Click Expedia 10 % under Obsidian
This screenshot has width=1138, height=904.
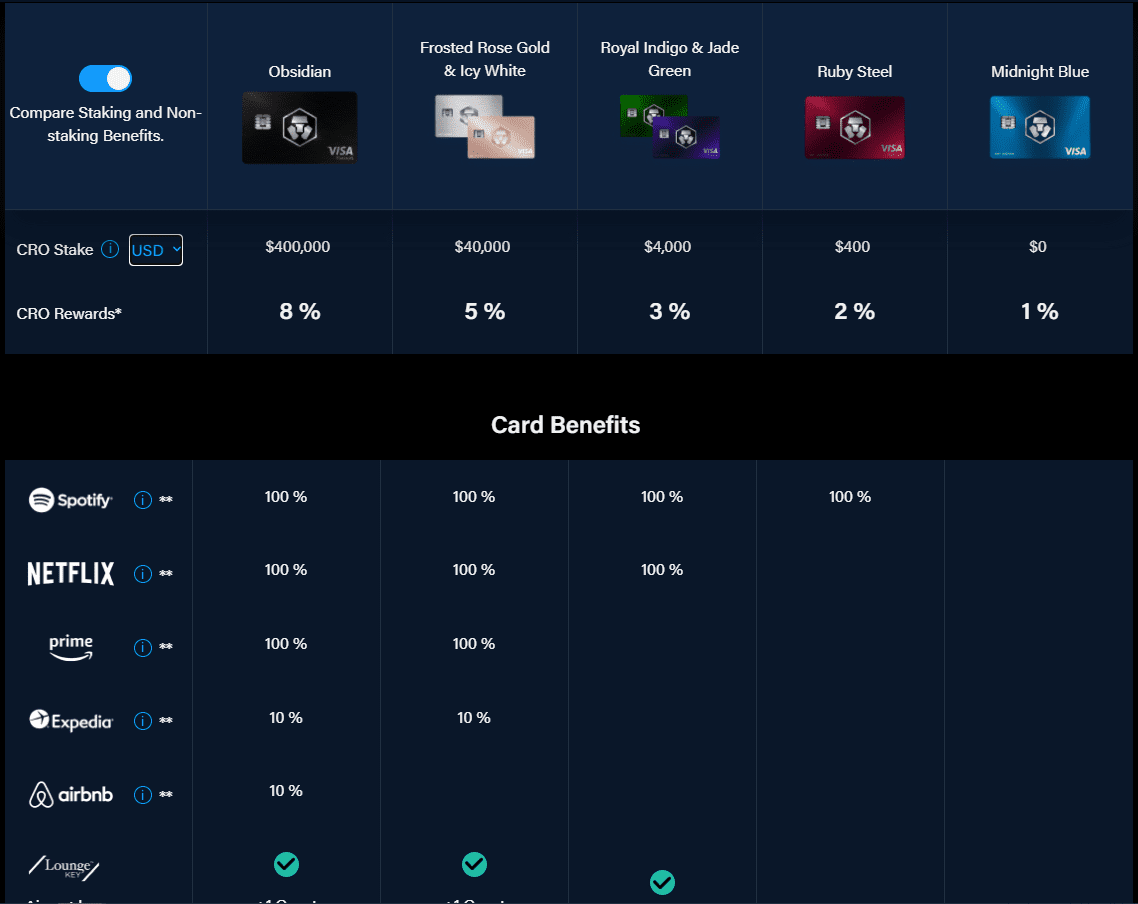(286, 718)
